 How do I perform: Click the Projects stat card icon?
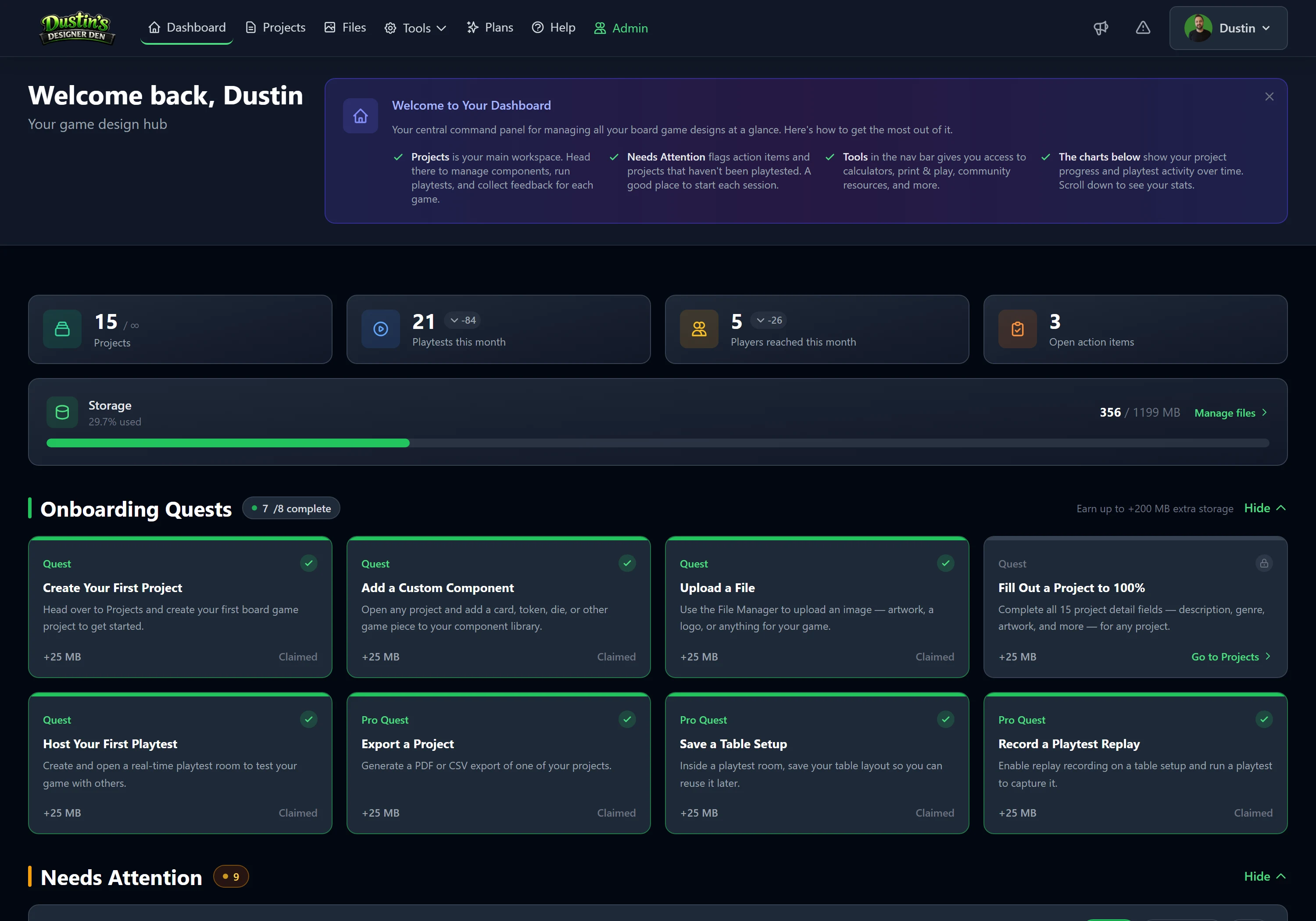click(x=62, y=329)
